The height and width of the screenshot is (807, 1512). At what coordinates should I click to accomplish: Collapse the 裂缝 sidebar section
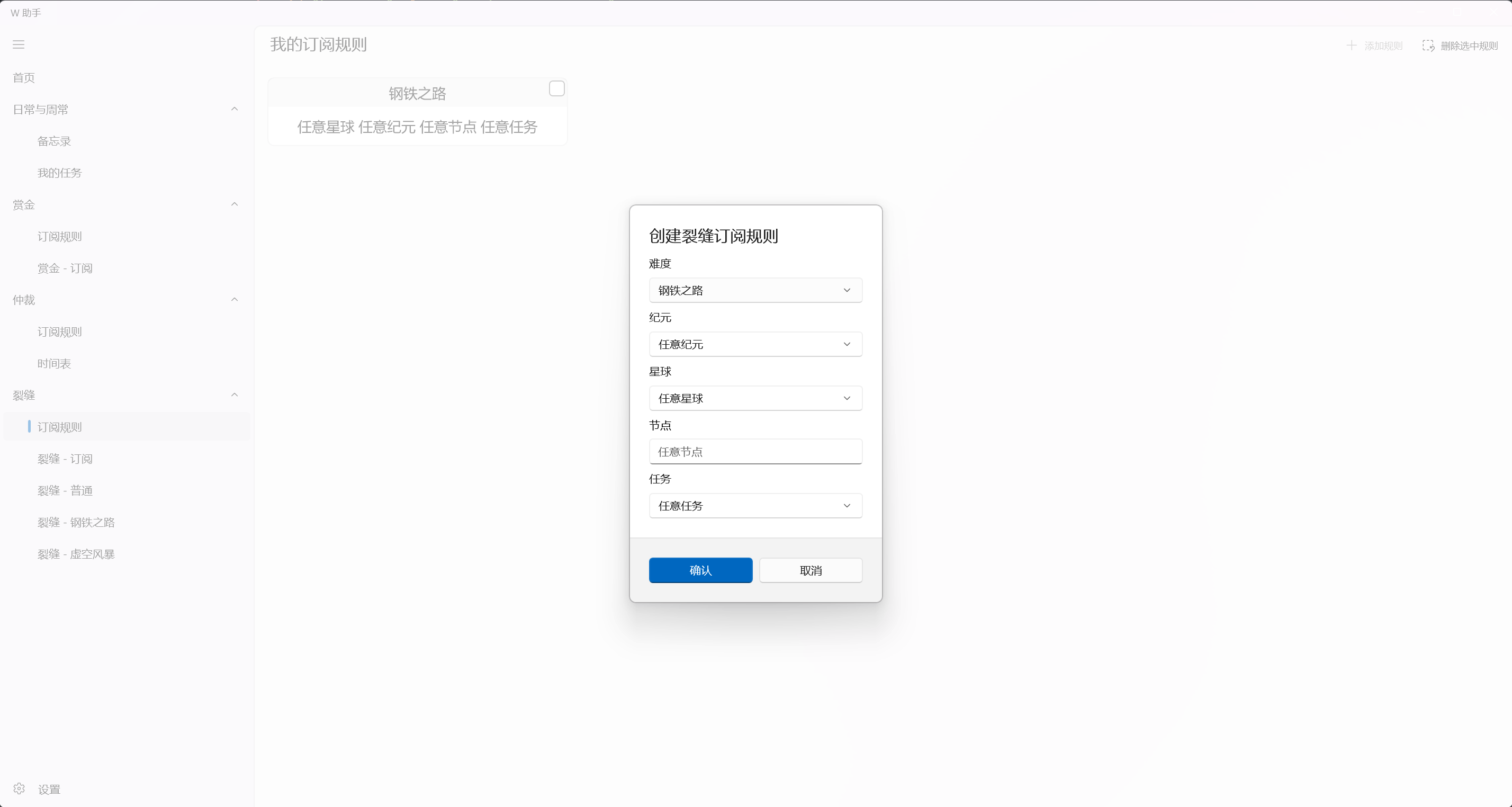(x=234, y=394)
